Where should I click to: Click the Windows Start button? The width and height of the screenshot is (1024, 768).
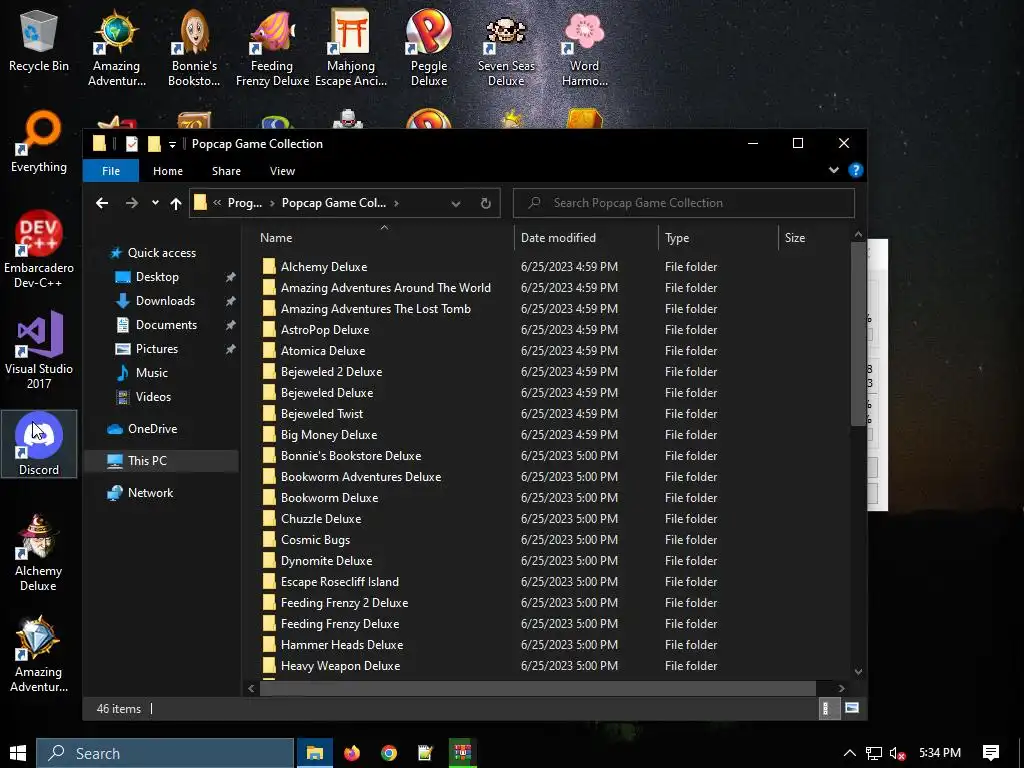click(18, 753)
